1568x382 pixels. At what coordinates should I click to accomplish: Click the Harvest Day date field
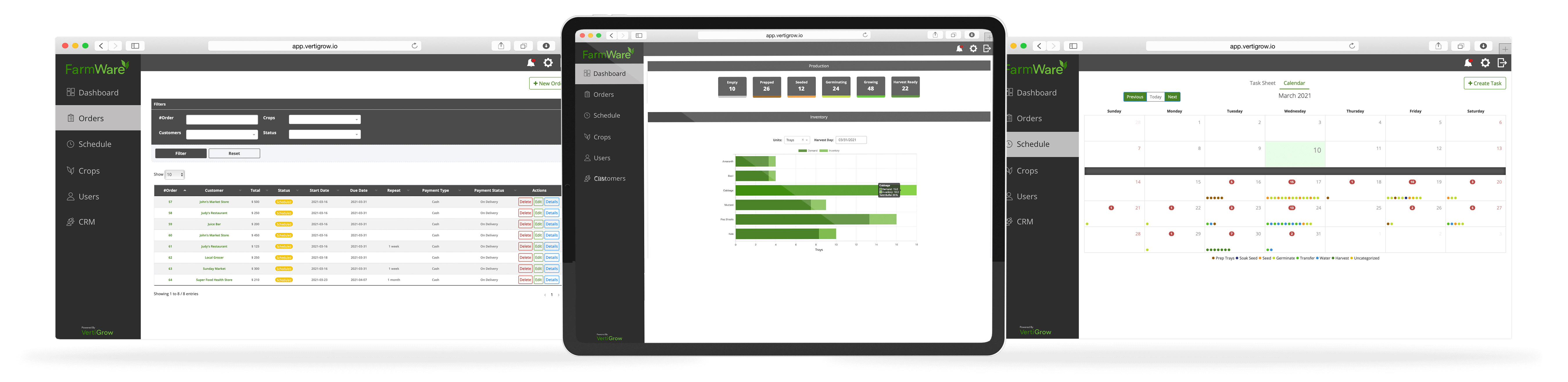[851, 140]
